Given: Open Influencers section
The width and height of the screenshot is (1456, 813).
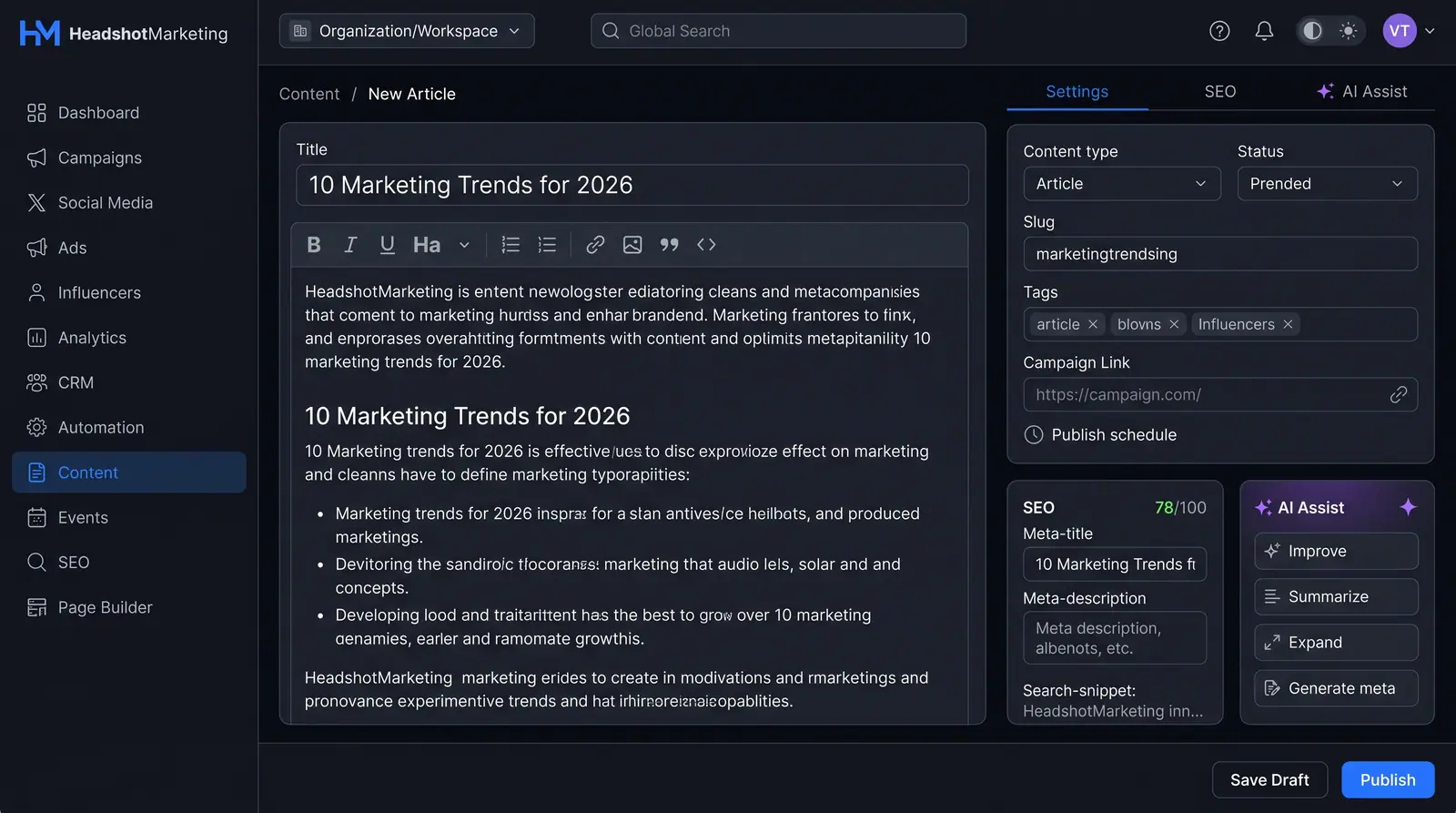Looking at the screenshot, I should (129, 292).
